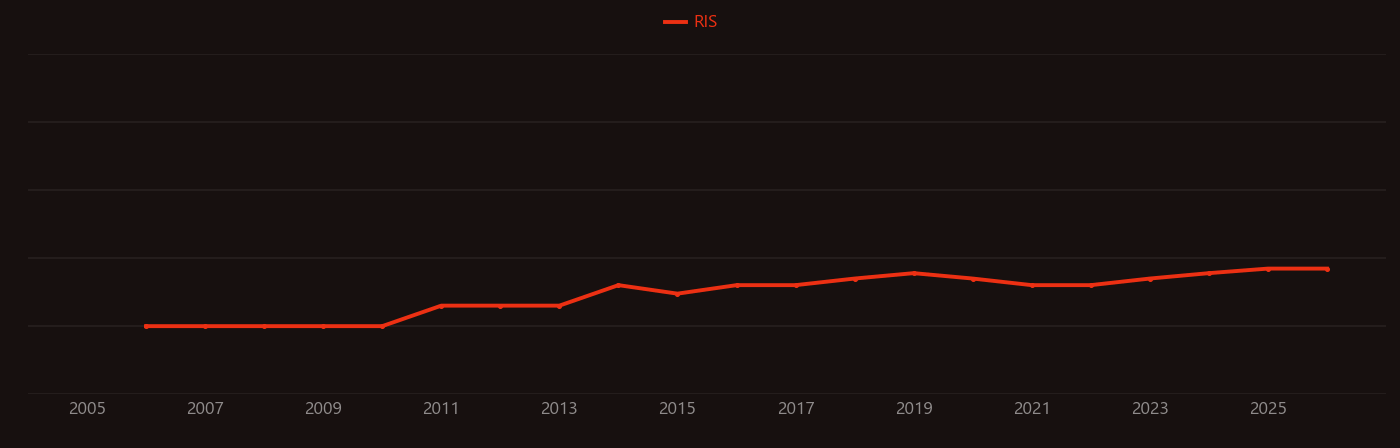Select the RIS data point at 2019
The image size is (1400, 448).
914,273
